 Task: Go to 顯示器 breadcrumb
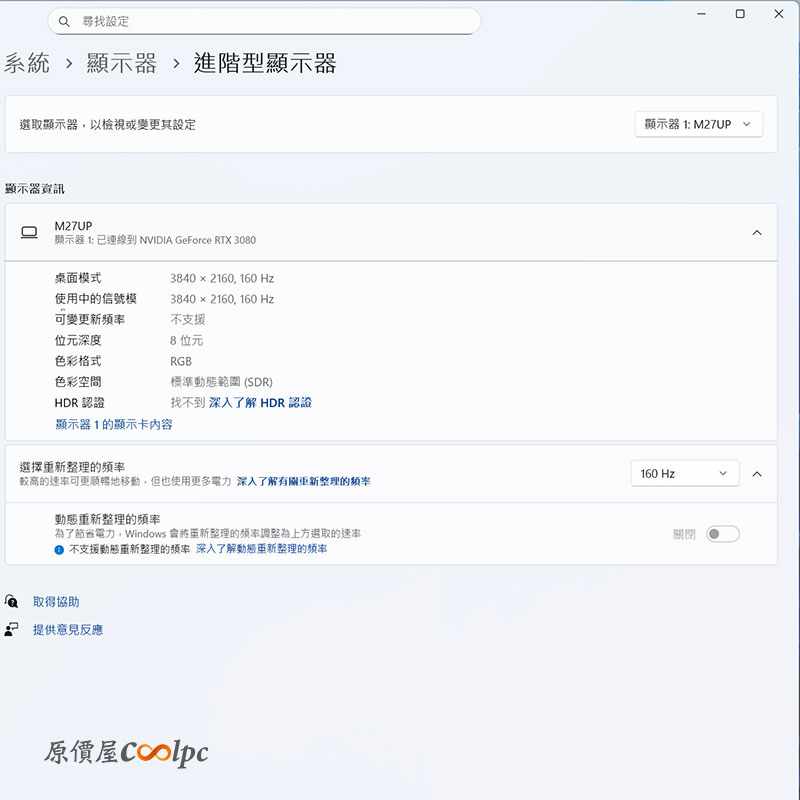[122, 64]
